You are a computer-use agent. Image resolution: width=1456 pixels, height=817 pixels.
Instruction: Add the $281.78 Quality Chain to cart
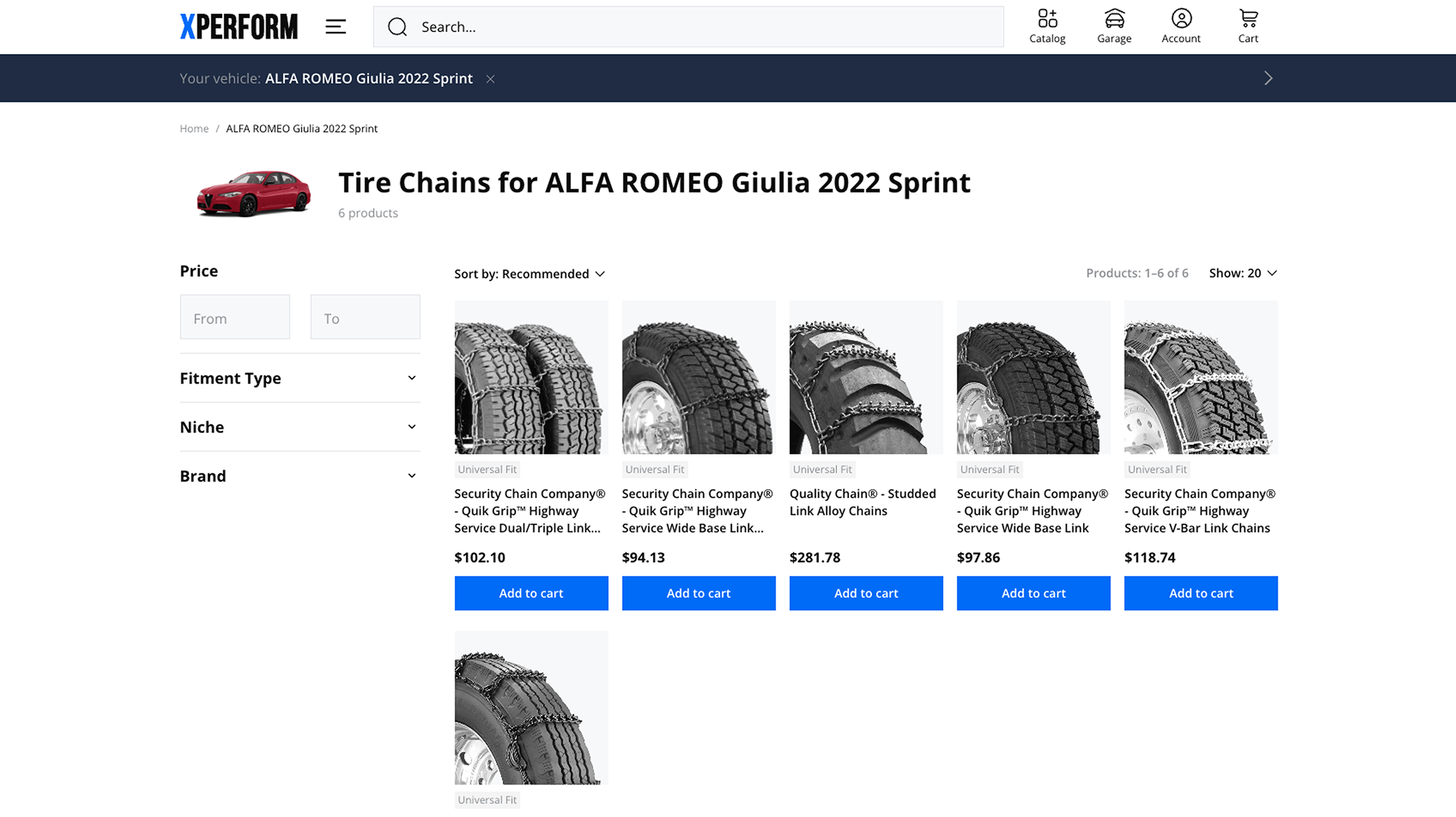point(866,593)
